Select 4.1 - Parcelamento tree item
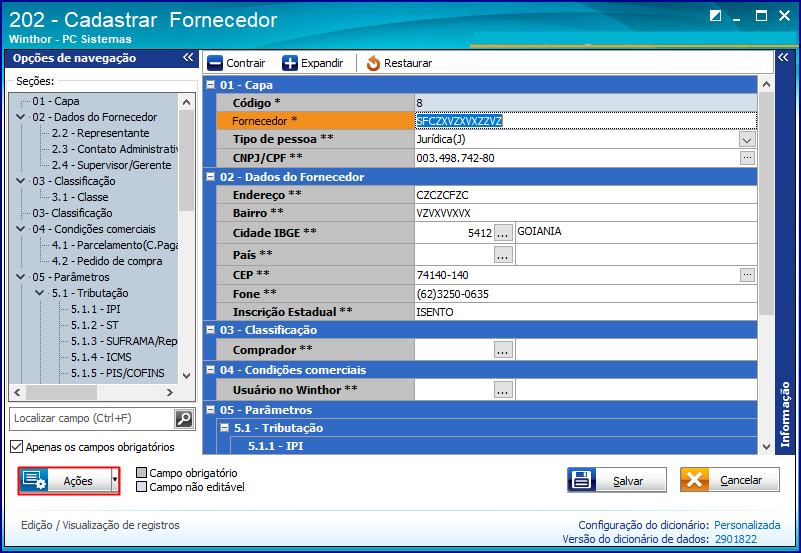 114,245
